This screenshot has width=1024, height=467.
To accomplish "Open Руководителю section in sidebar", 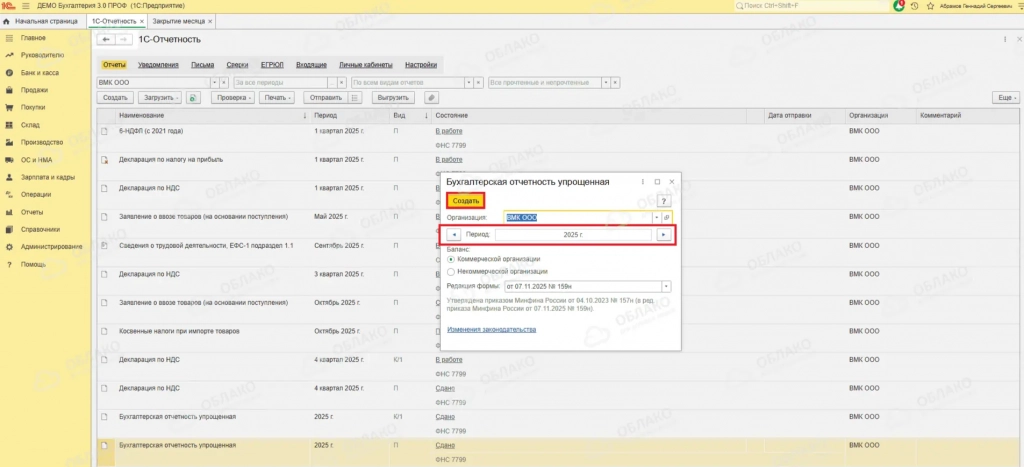I will (x=42, y=56).
